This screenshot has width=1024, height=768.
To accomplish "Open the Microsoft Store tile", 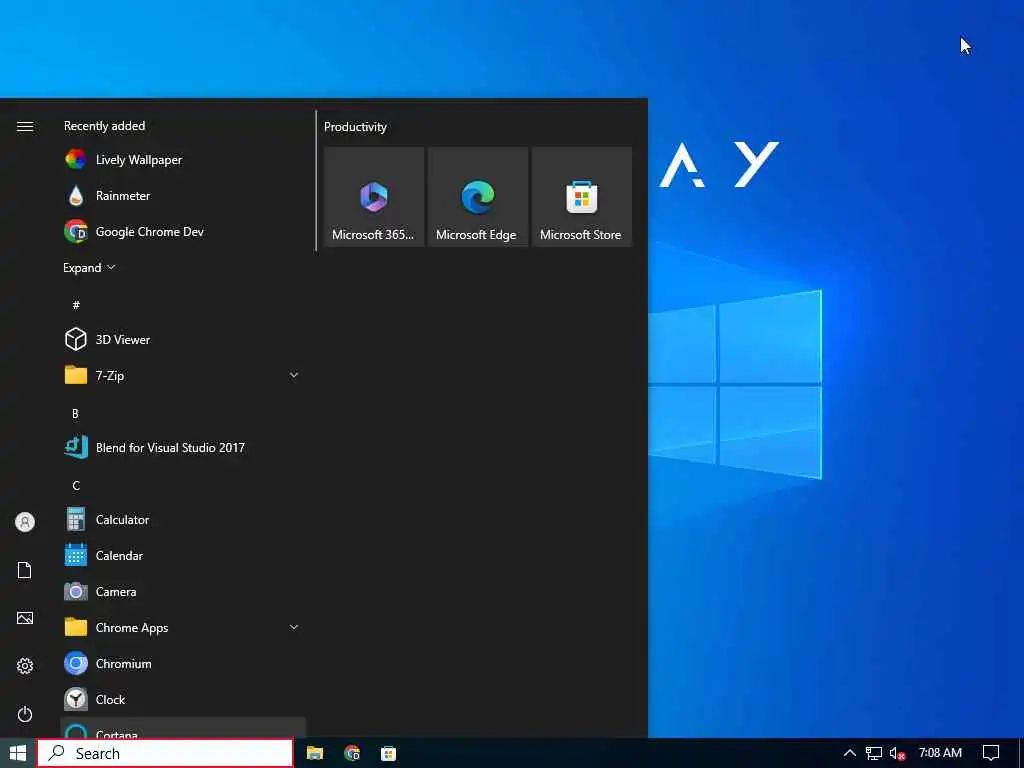I will point(582,197).
